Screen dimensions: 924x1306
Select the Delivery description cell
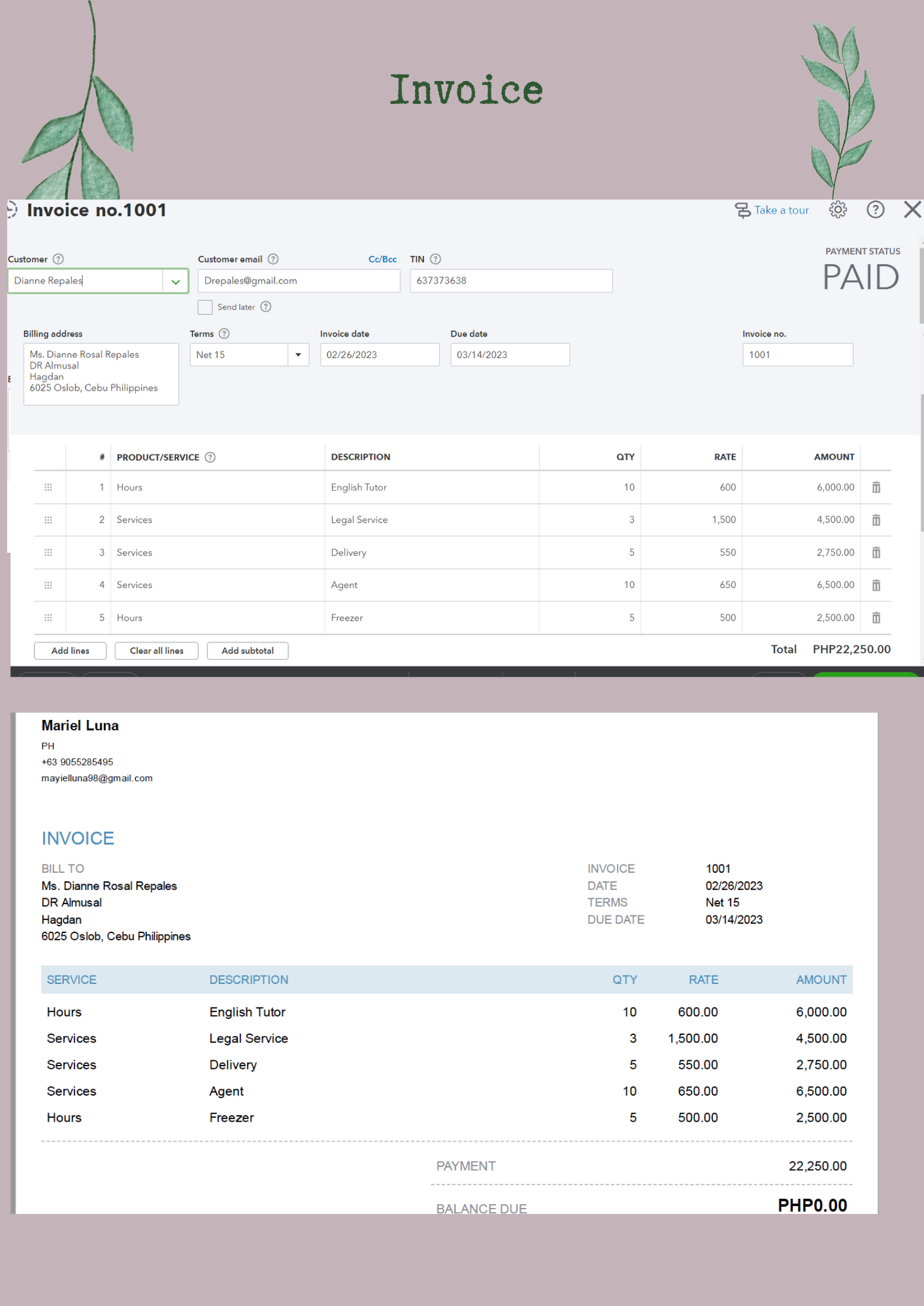coord(432,553)
